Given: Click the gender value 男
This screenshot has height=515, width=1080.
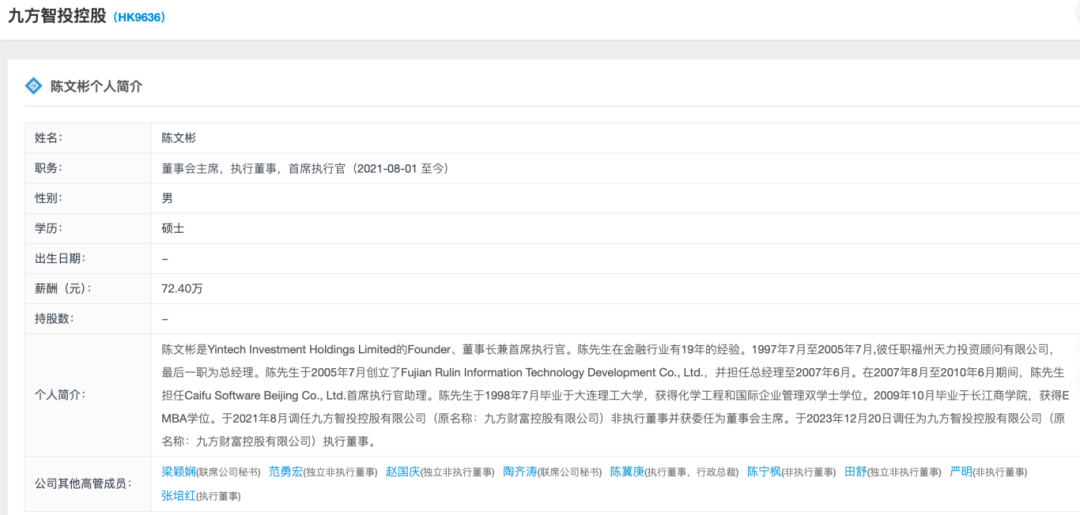Looking at the screenshot, I should tap(167, 198).
